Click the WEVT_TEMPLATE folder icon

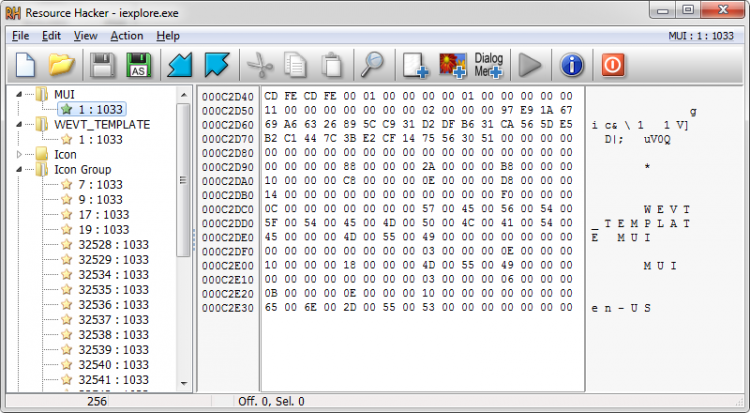tap(42, 124)
